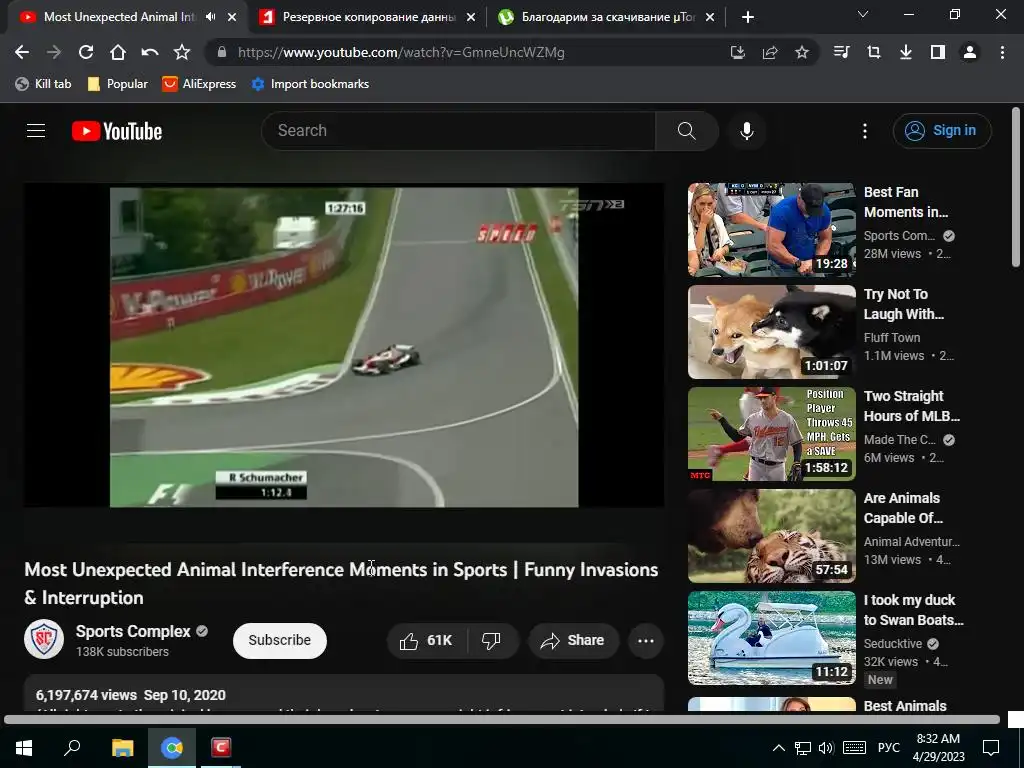Open tab search chevron in title bar
Screen dimensions: 1024x768
[x=863, y=14]
